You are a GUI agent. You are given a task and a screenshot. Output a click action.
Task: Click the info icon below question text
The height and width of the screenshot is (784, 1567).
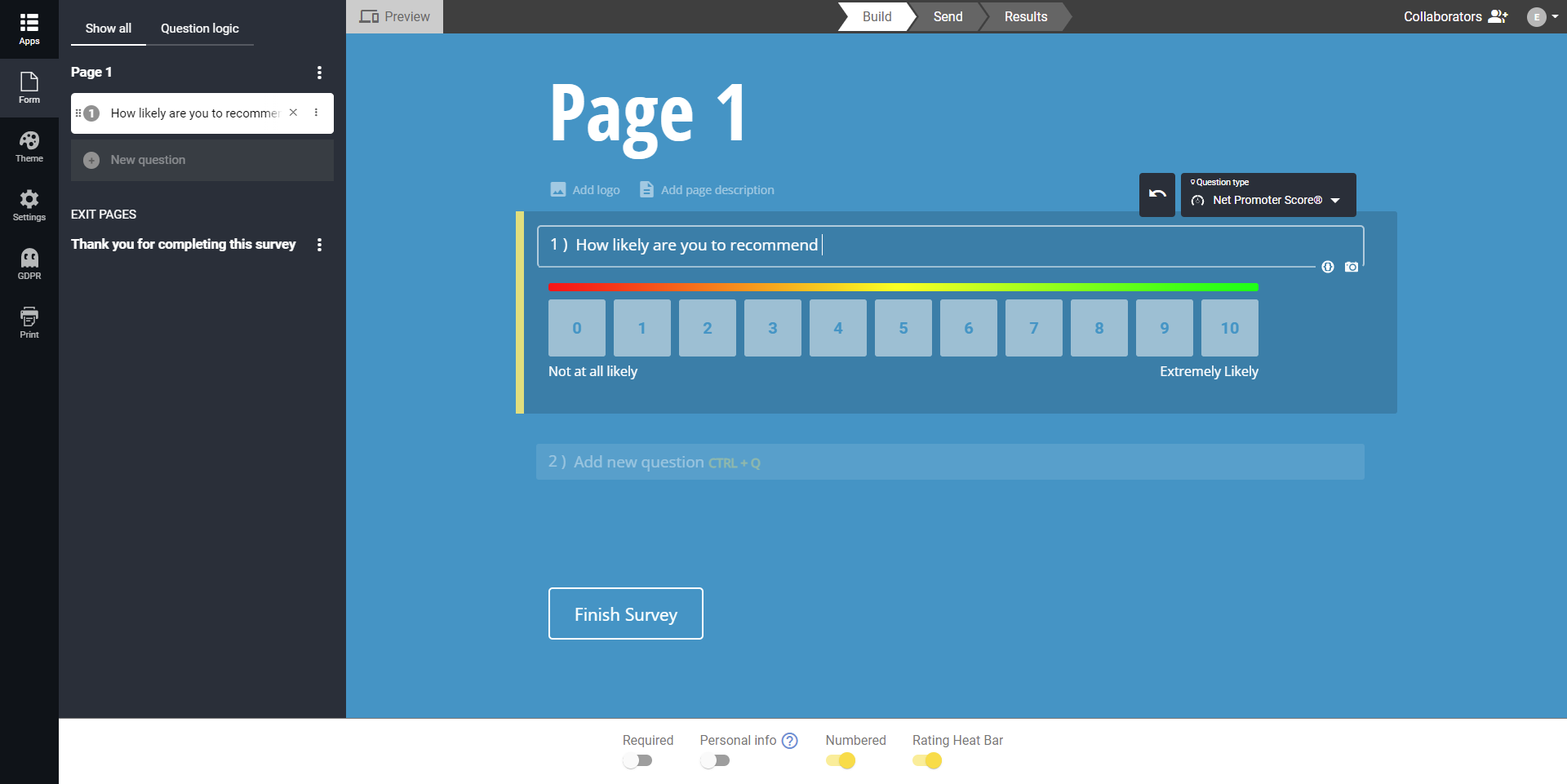coord(1328,267)
